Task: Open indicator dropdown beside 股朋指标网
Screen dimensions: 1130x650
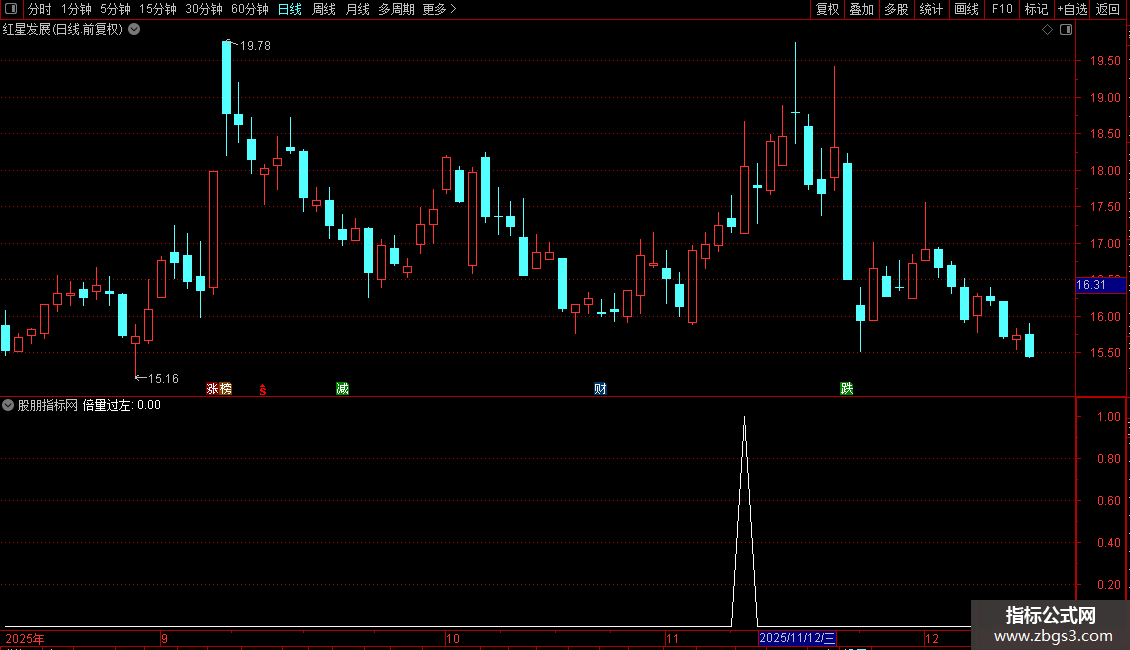Action: (8, 405)
